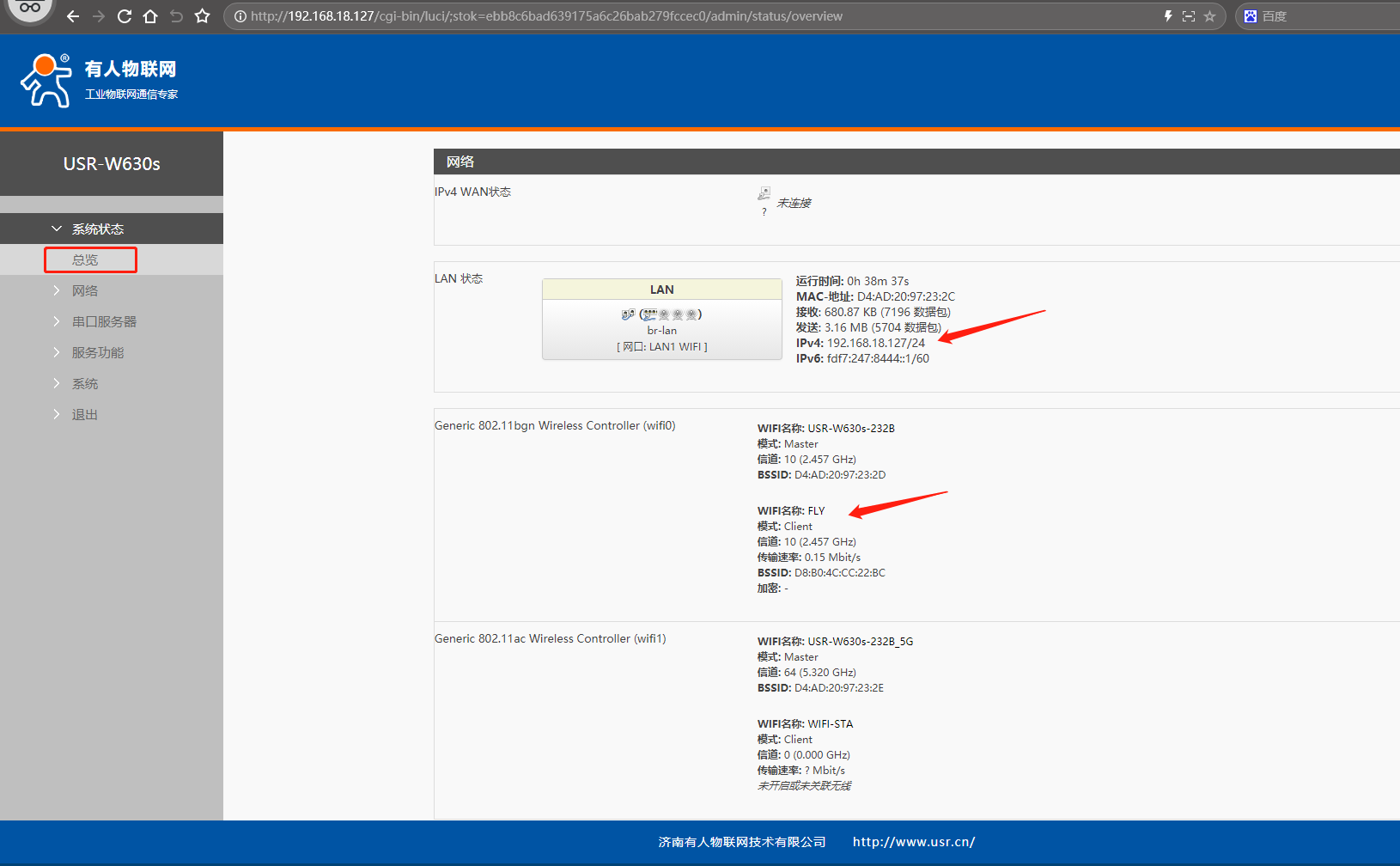Image resolution: width=1400 pixels, height=866 pixels.
Task: Click the LAN interface box header
Action: point(661,290)
